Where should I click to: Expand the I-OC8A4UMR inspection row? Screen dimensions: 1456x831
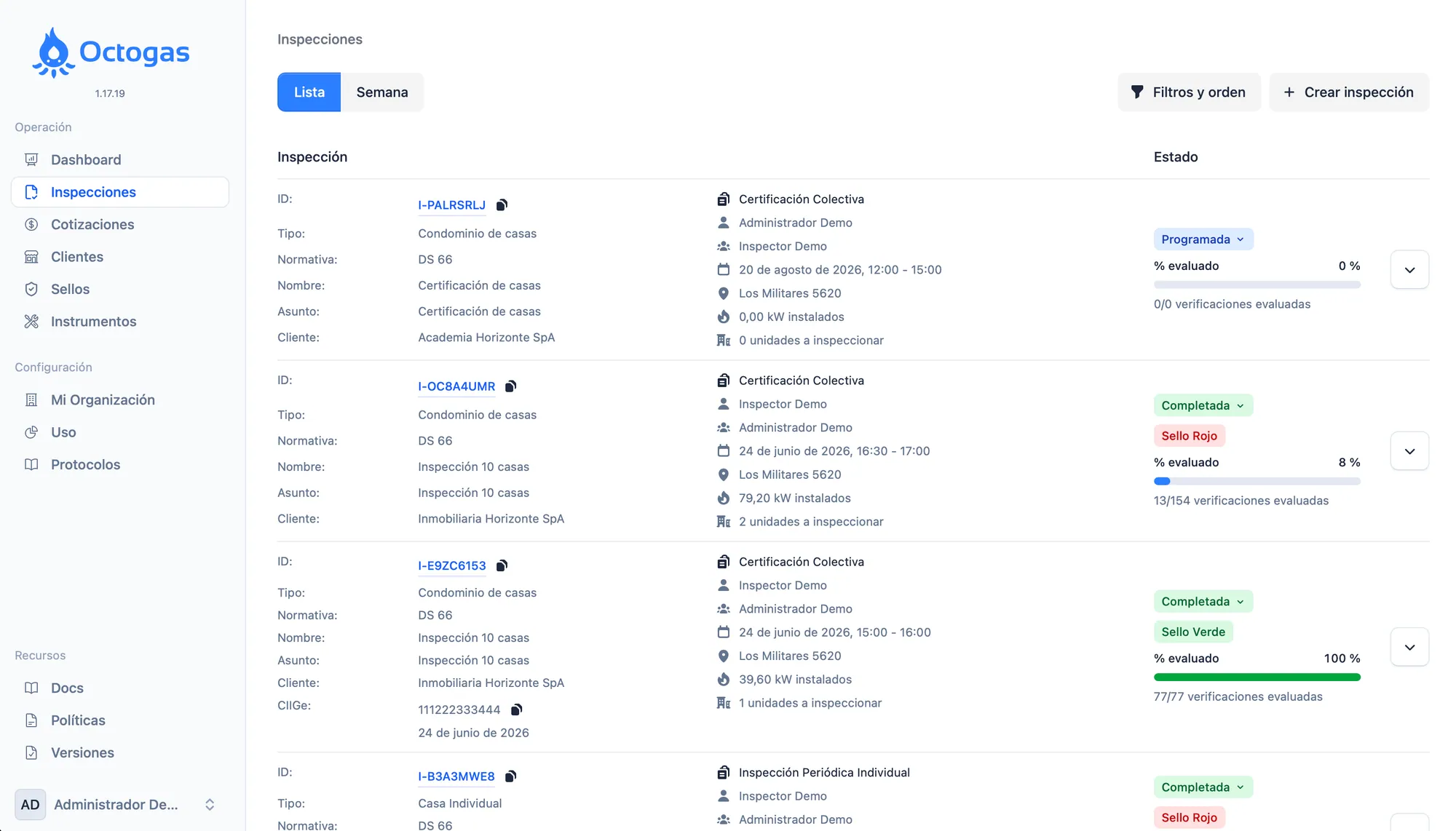(1409, 451)
